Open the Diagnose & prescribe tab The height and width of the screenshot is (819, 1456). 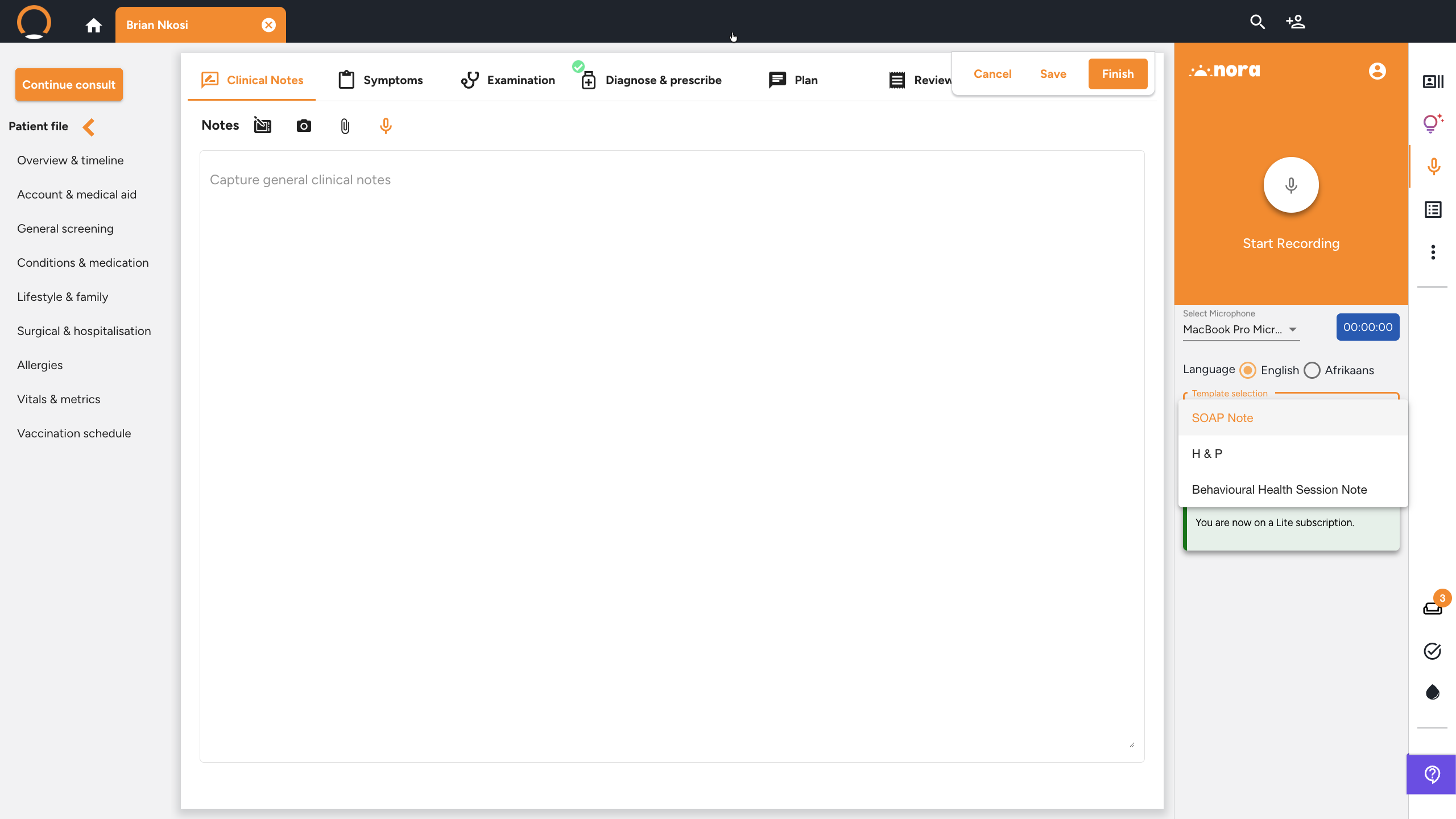[651, 80]
